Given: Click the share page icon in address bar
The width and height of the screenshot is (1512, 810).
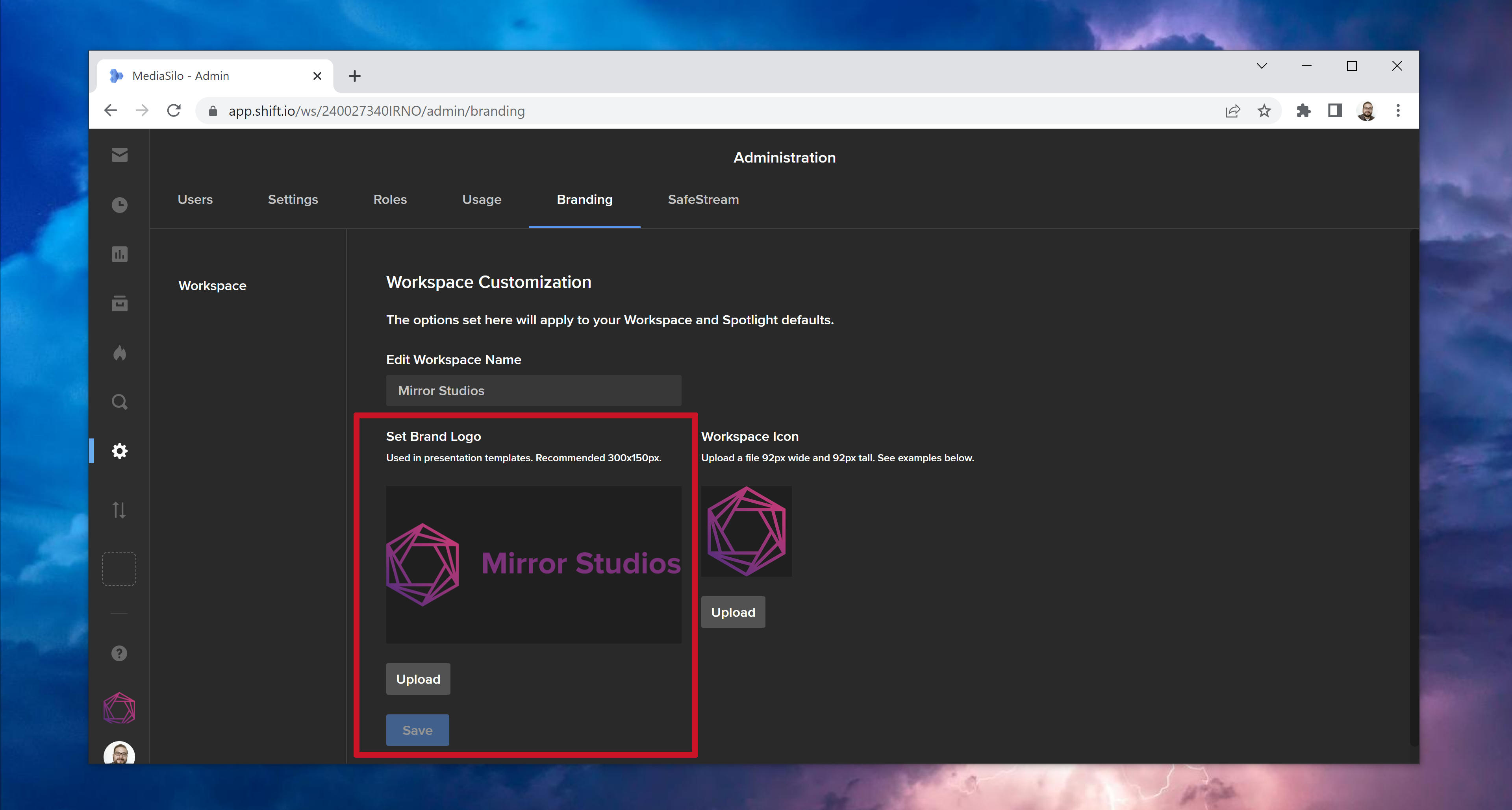Looking at the screenshot, I should click(1232, 110).
